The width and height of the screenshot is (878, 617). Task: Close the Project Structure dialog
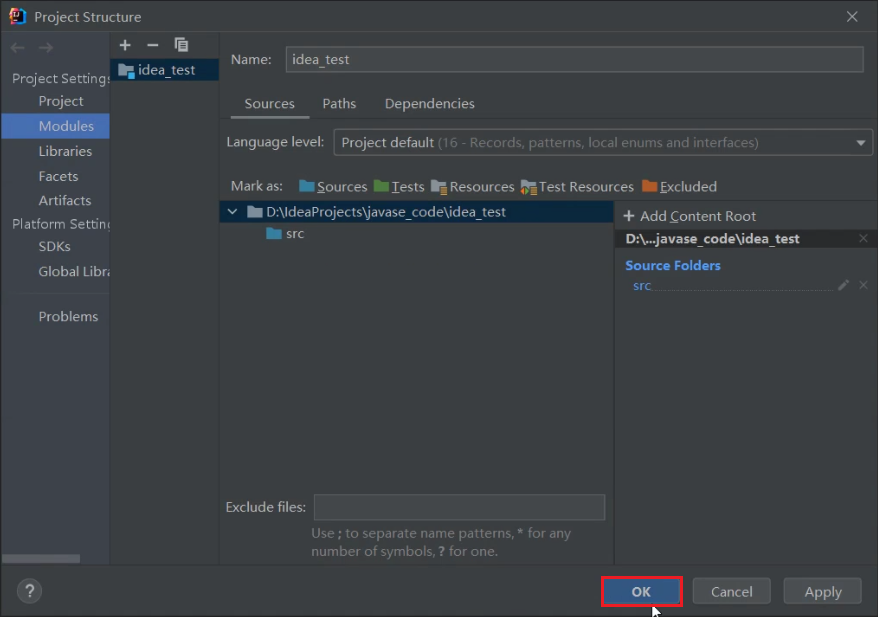(852, 17)
